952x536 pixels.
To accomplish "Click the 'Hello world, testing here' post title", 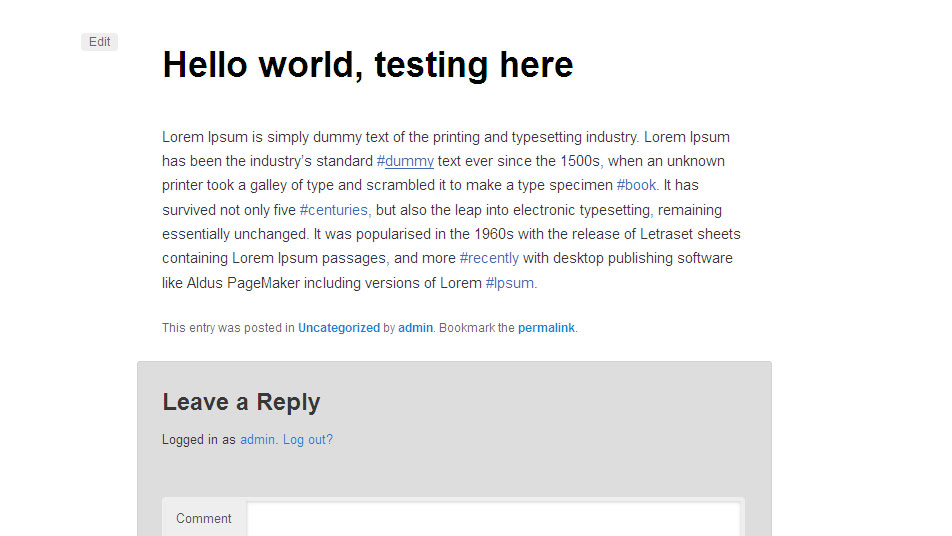I will point(367,65).
